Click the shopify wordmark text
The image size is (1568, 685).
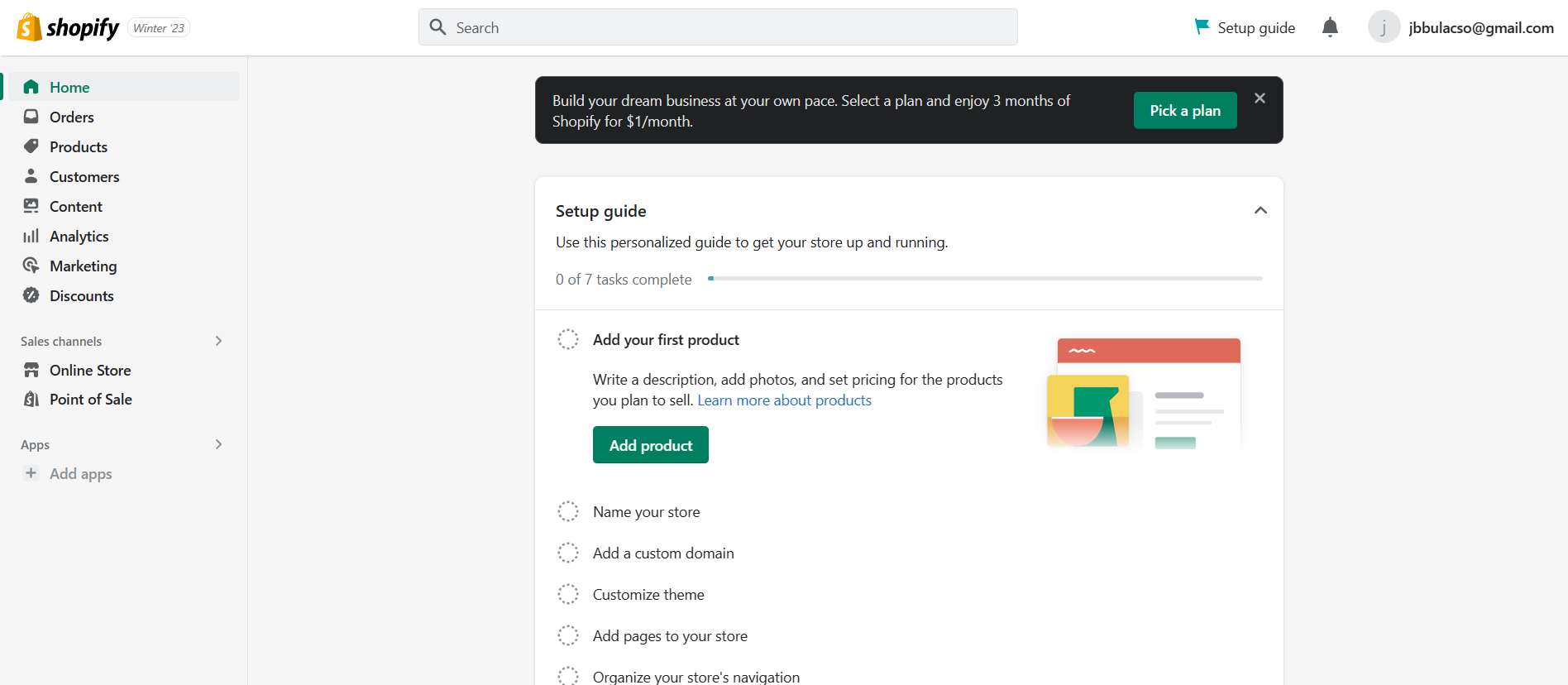83,28
